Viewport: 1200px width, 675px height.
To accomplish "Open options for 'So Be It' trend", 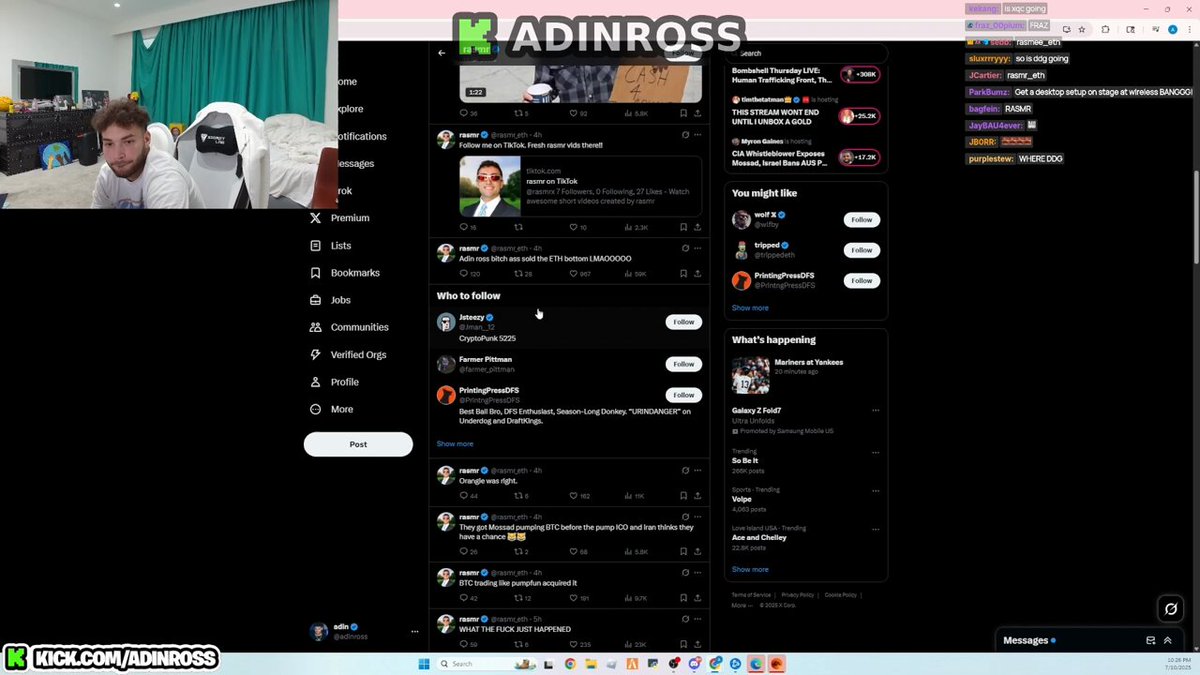I will 875,452.
